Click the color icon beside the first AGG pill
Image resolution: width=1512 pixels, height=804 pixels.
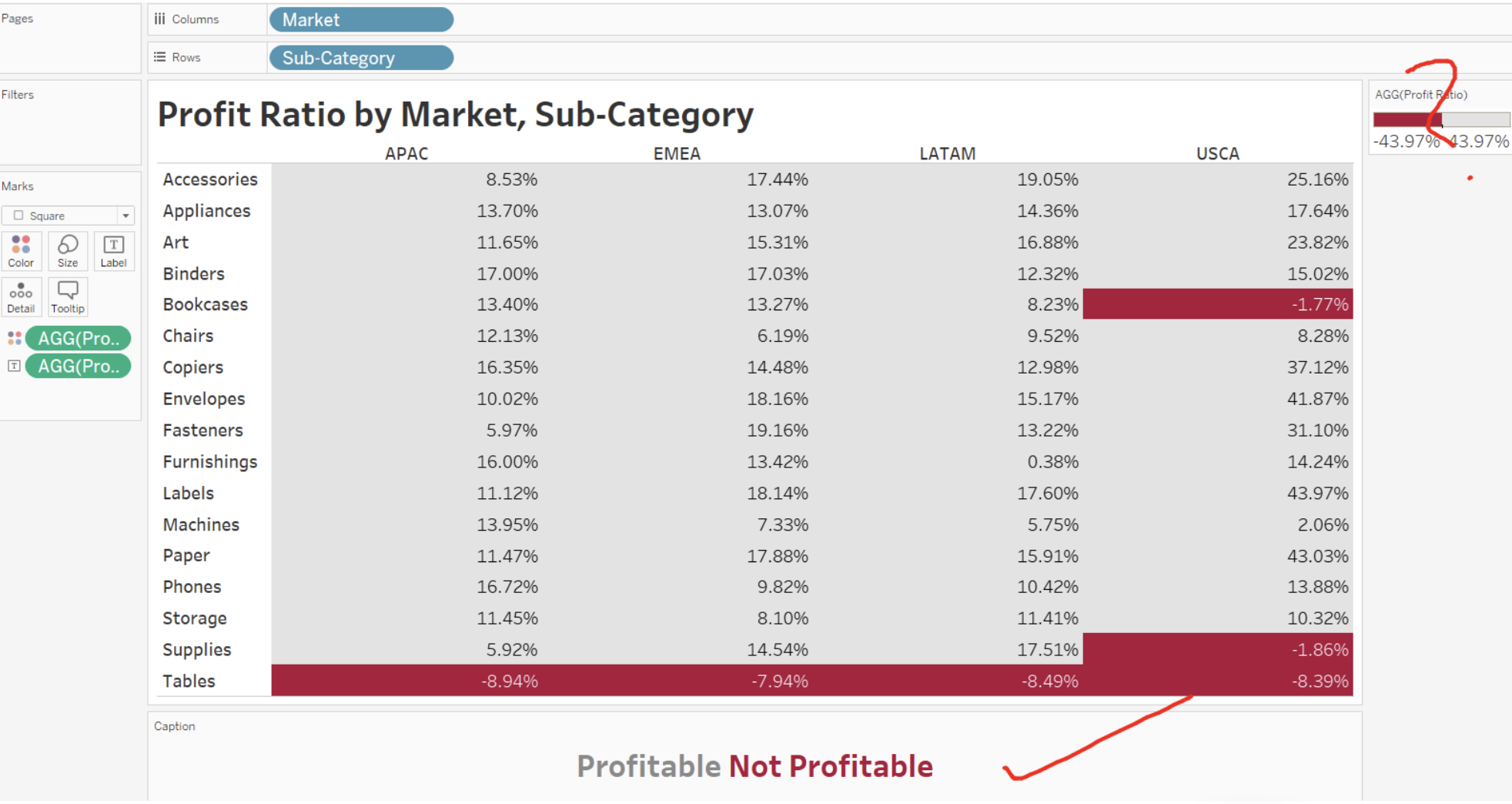pos(15,338)
